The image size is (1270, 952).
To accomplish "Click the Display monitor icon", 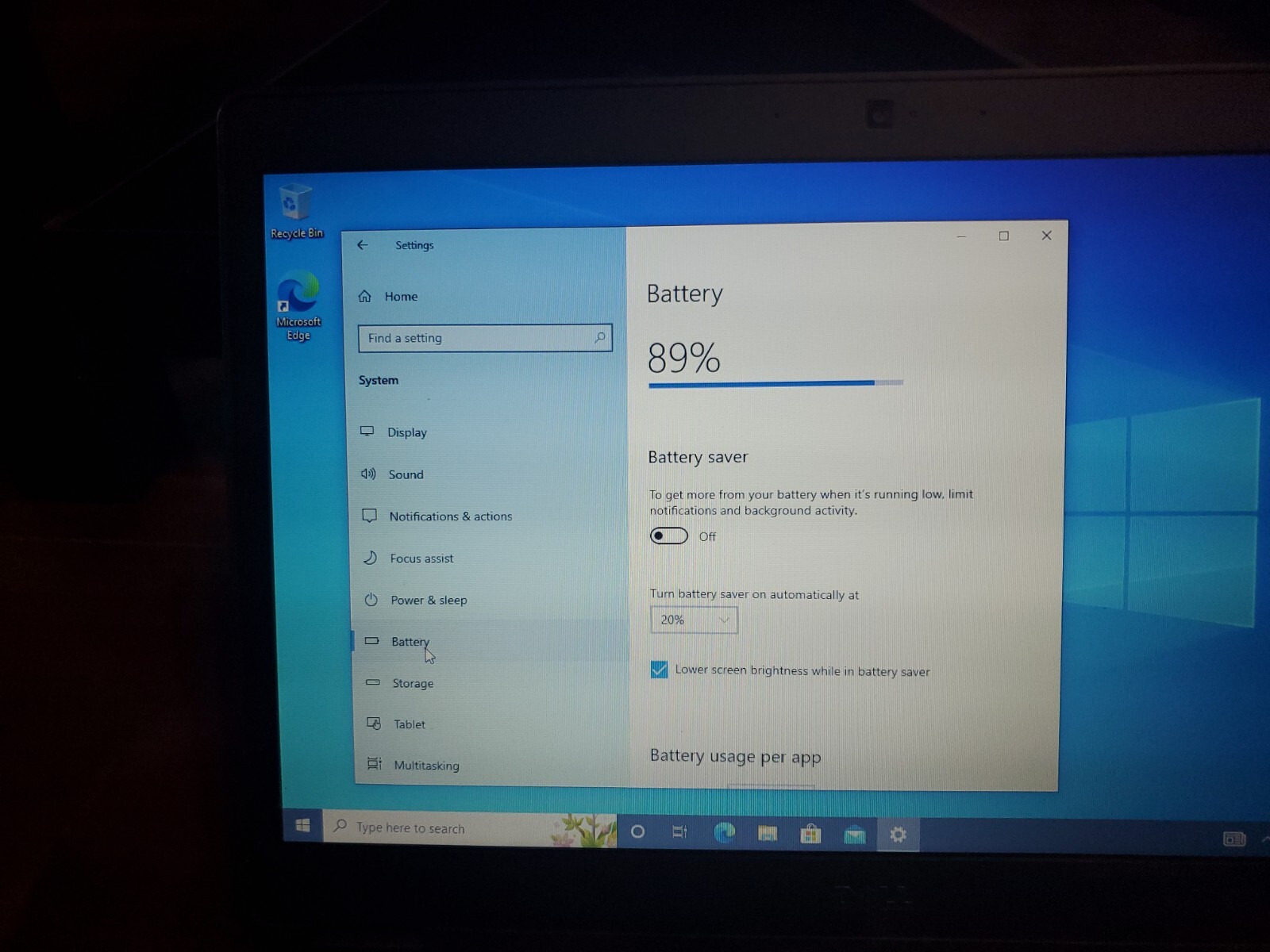I will [x=367, y=432].
